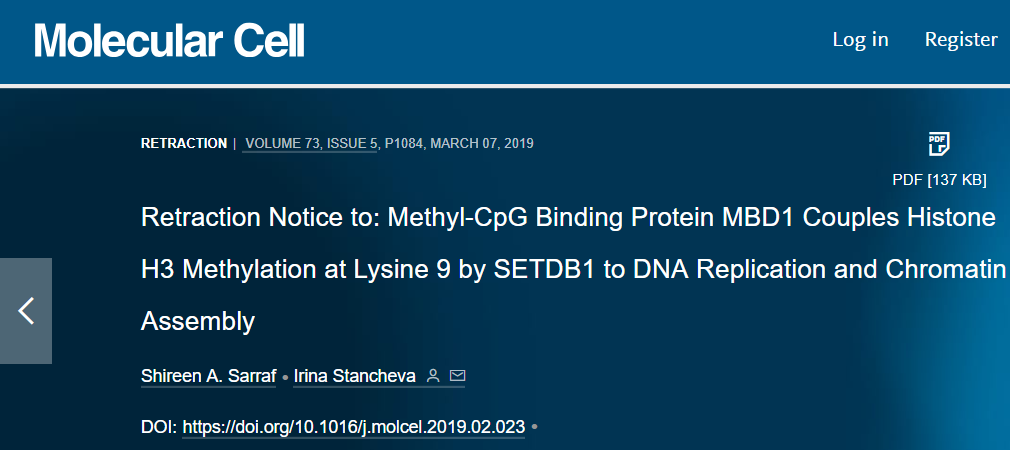Open Volume 73, Issue 5 link
This screenshot has width=1010, height=450.
(312, 144)
